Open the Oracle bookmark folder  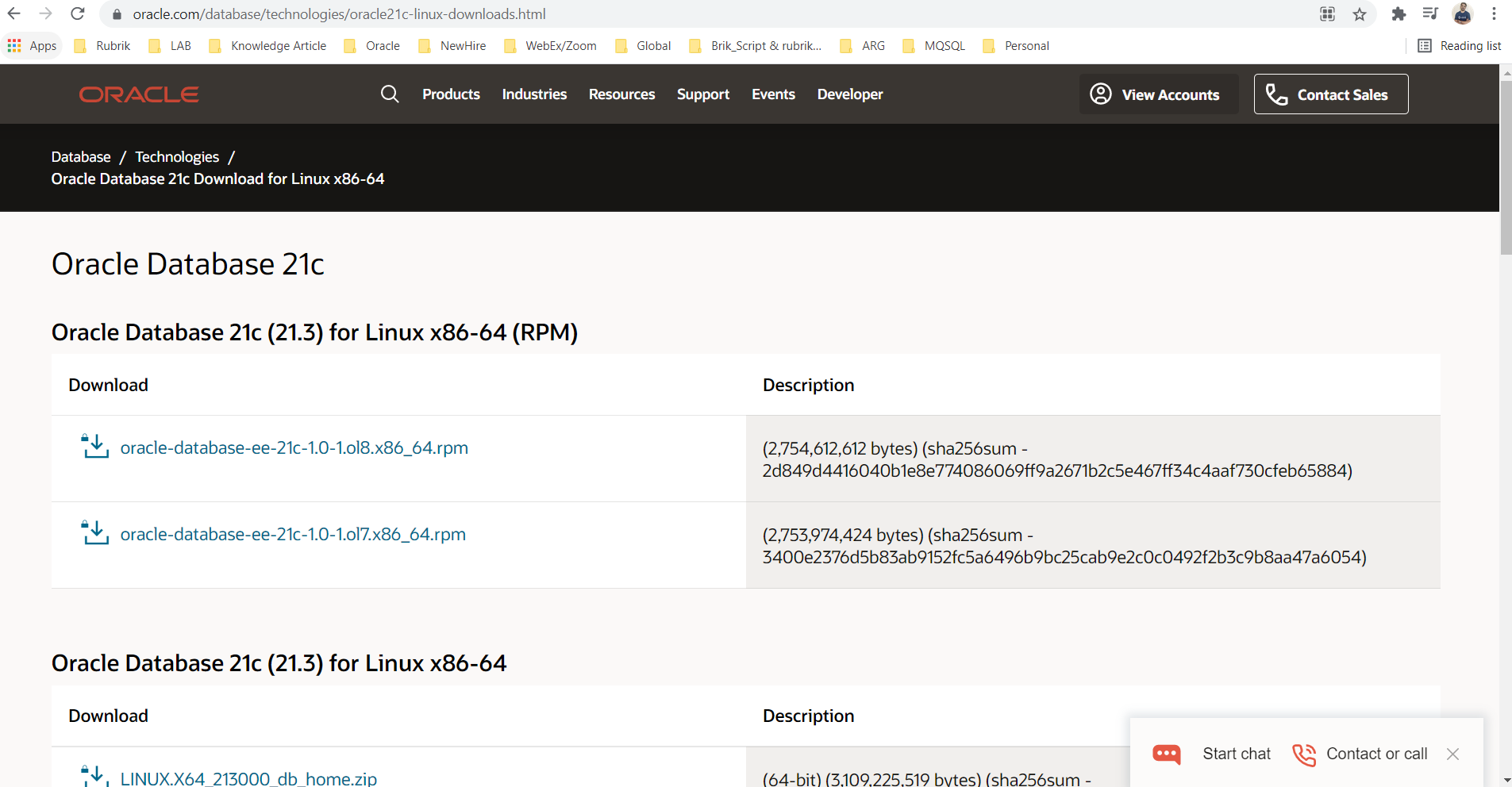(371, 46)
